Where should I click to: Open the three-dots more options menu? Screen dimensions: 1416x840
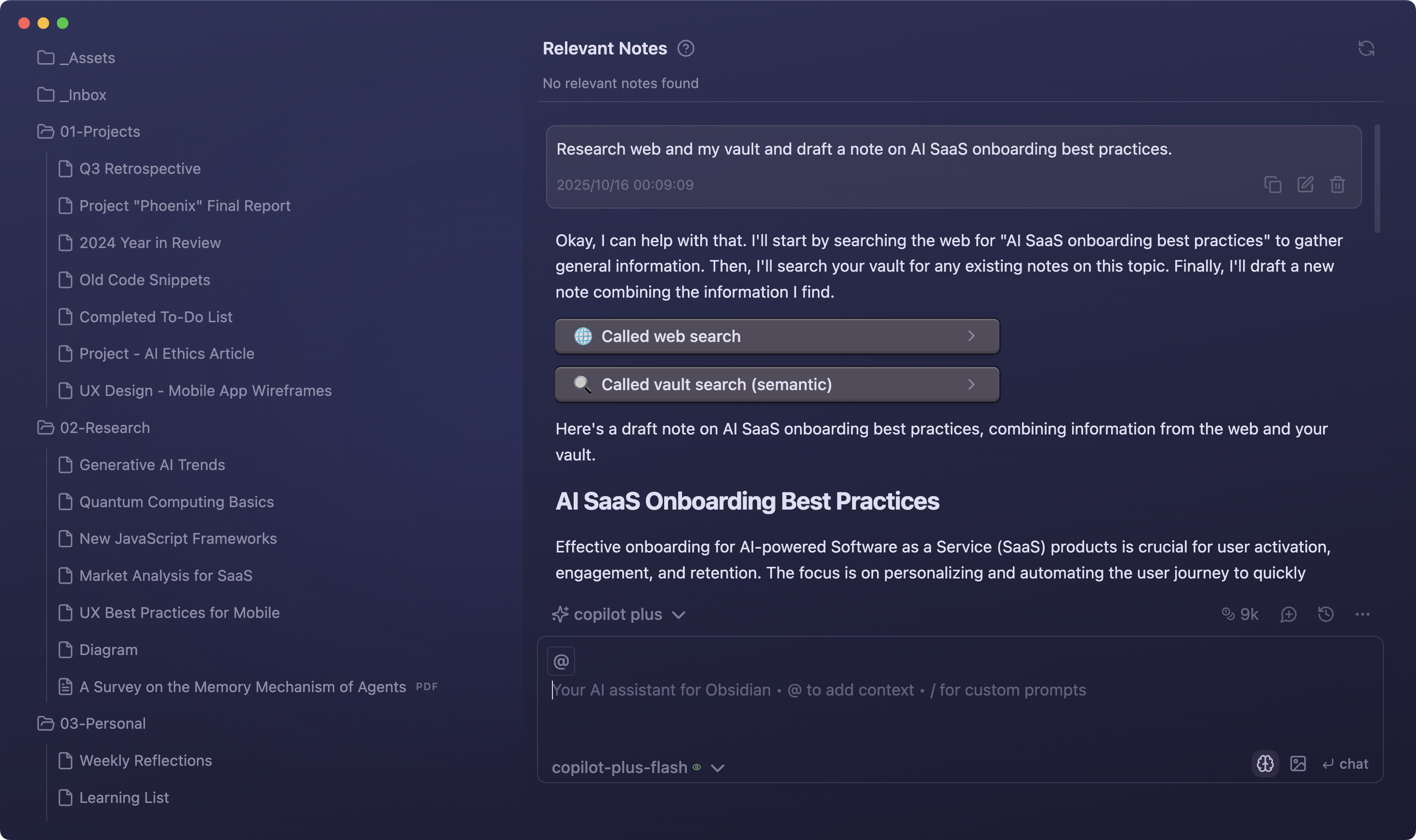click(x=1362, y=614)
